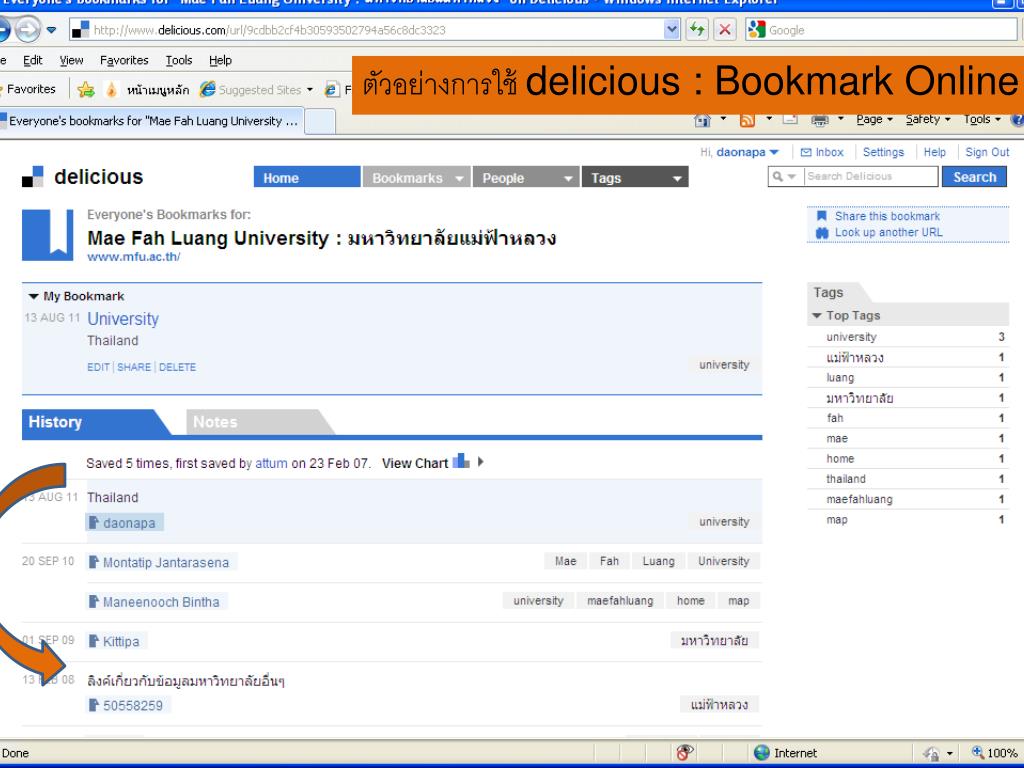The height and width of the screenshot is (768, 1024).
Task: Click the popup blocker status bar icon
Action: tap(684, 752)
